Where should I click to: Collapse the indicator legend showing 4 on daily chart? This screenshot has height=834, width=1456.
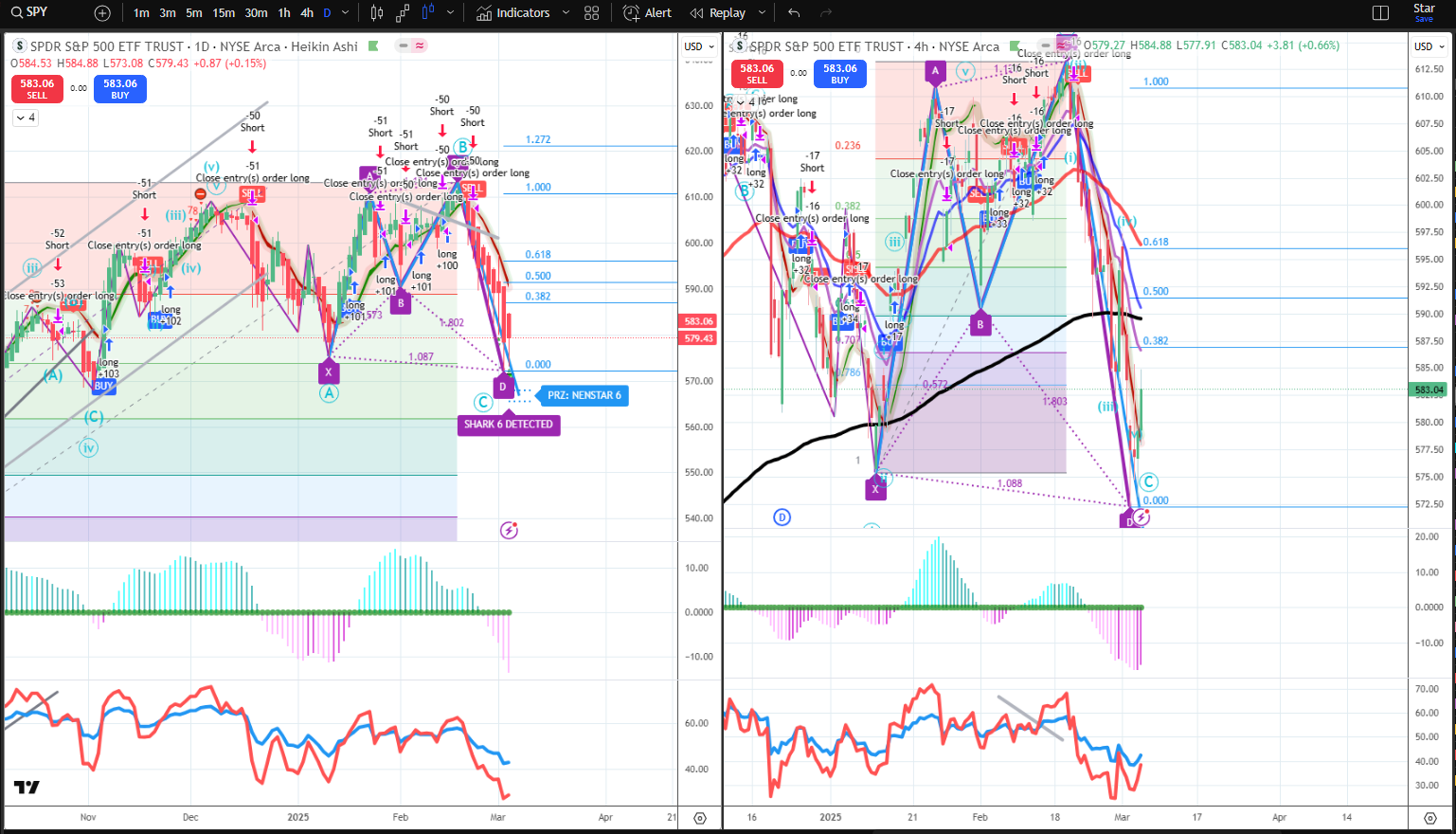coord(25,118)
